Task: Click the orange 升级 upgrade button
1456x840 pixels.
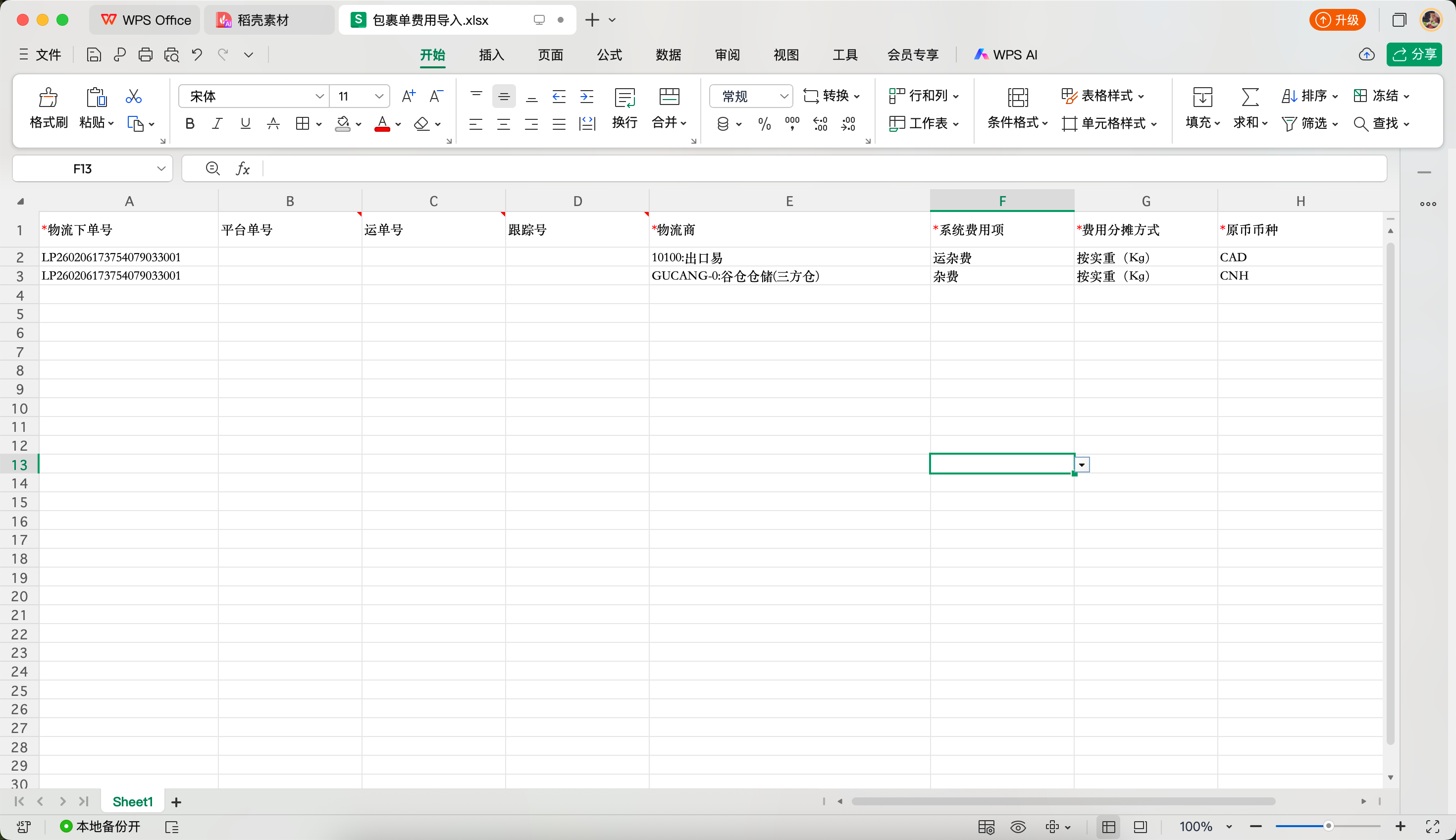Action: coord(1337,20)
